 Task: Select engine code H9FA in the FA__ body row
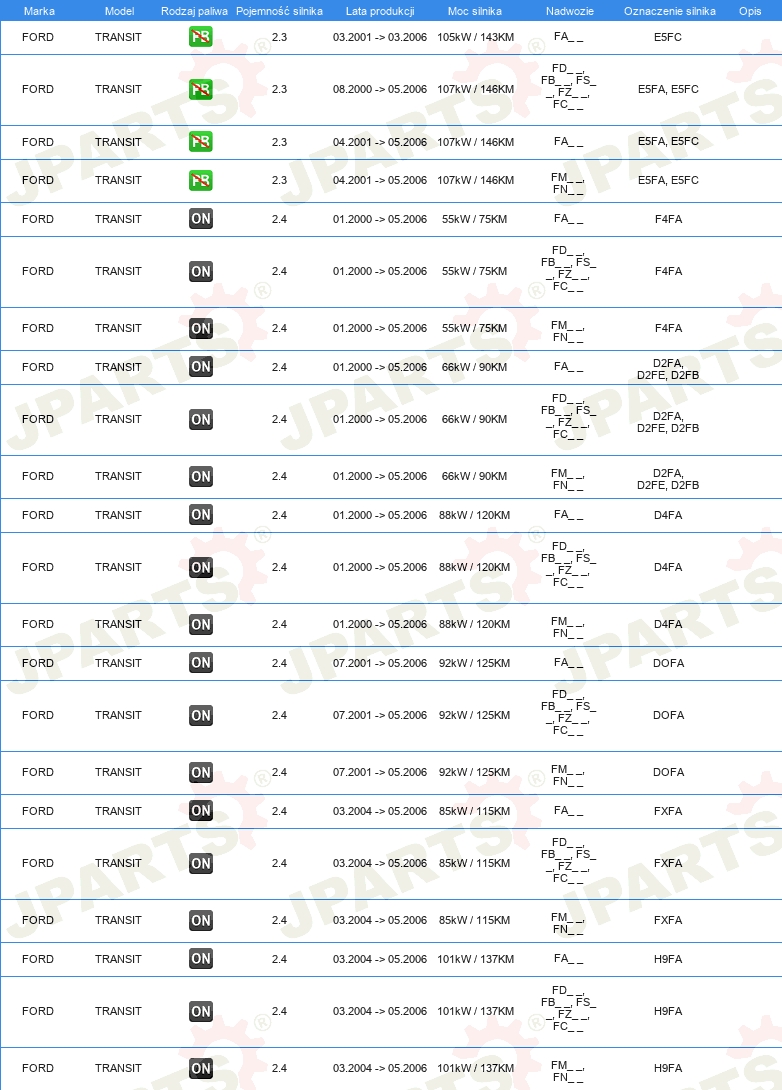coord(668,959)
